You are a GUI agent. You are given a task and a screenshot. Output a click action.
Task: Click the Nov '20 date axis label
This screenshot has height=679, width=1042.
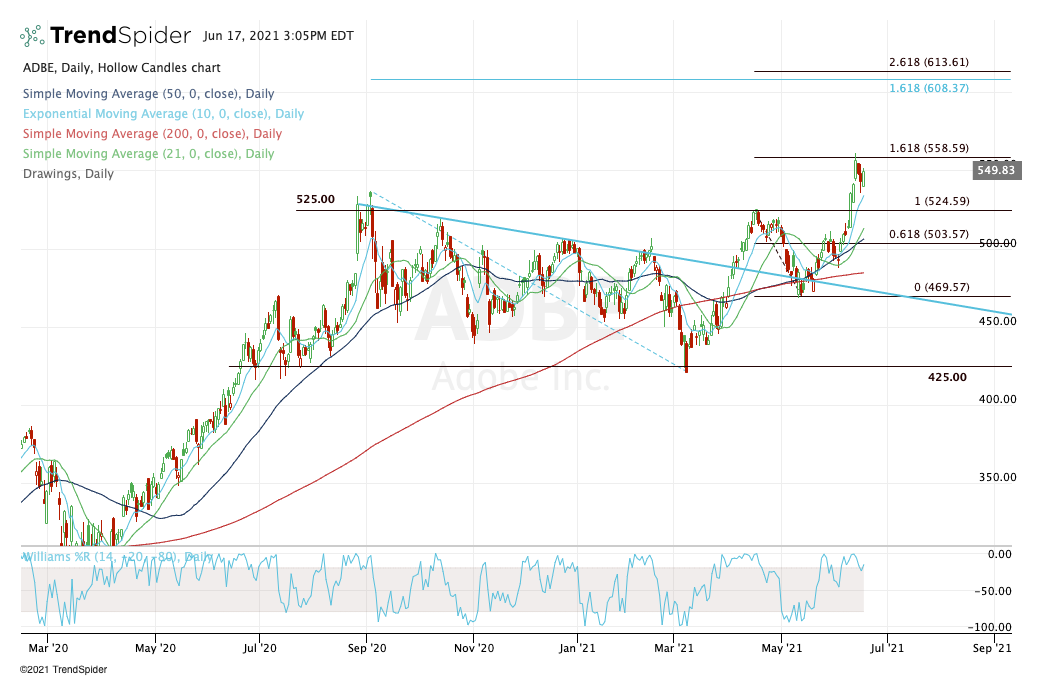pos(474,648)
